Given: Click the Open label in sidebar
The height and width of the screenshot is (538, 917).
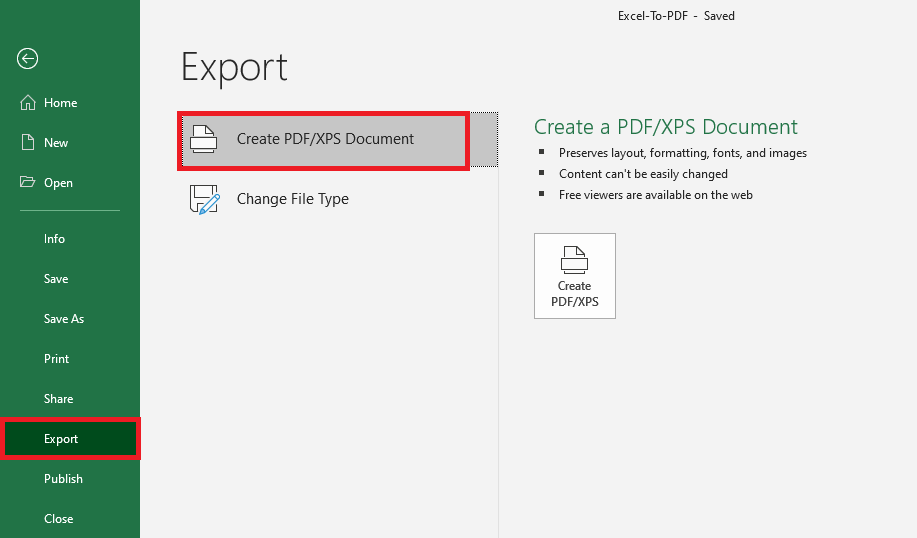Looking at the screenshot, I should tap(58, 183).
